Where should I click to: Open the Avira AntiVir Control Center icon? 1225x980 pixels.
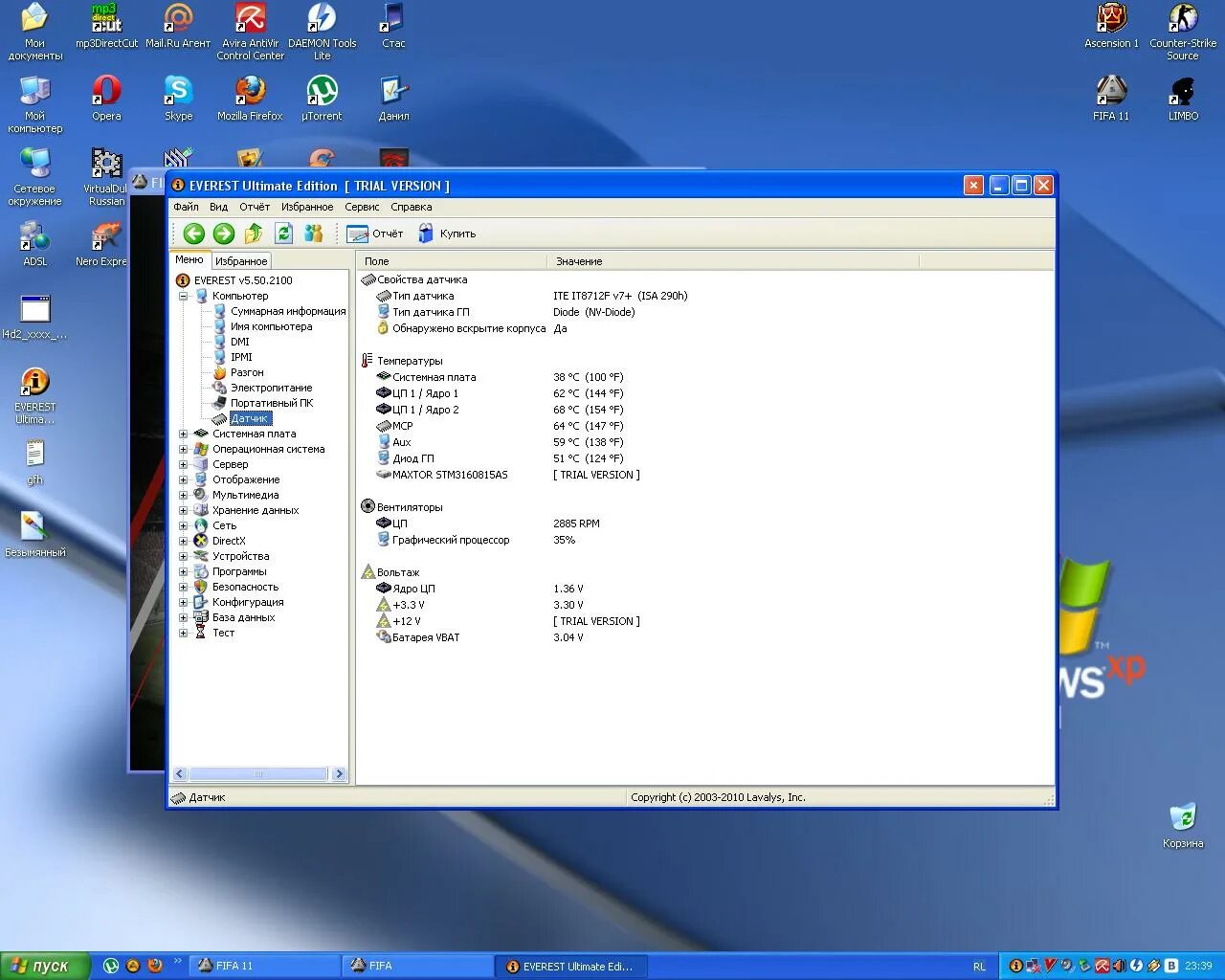[250, 32]
